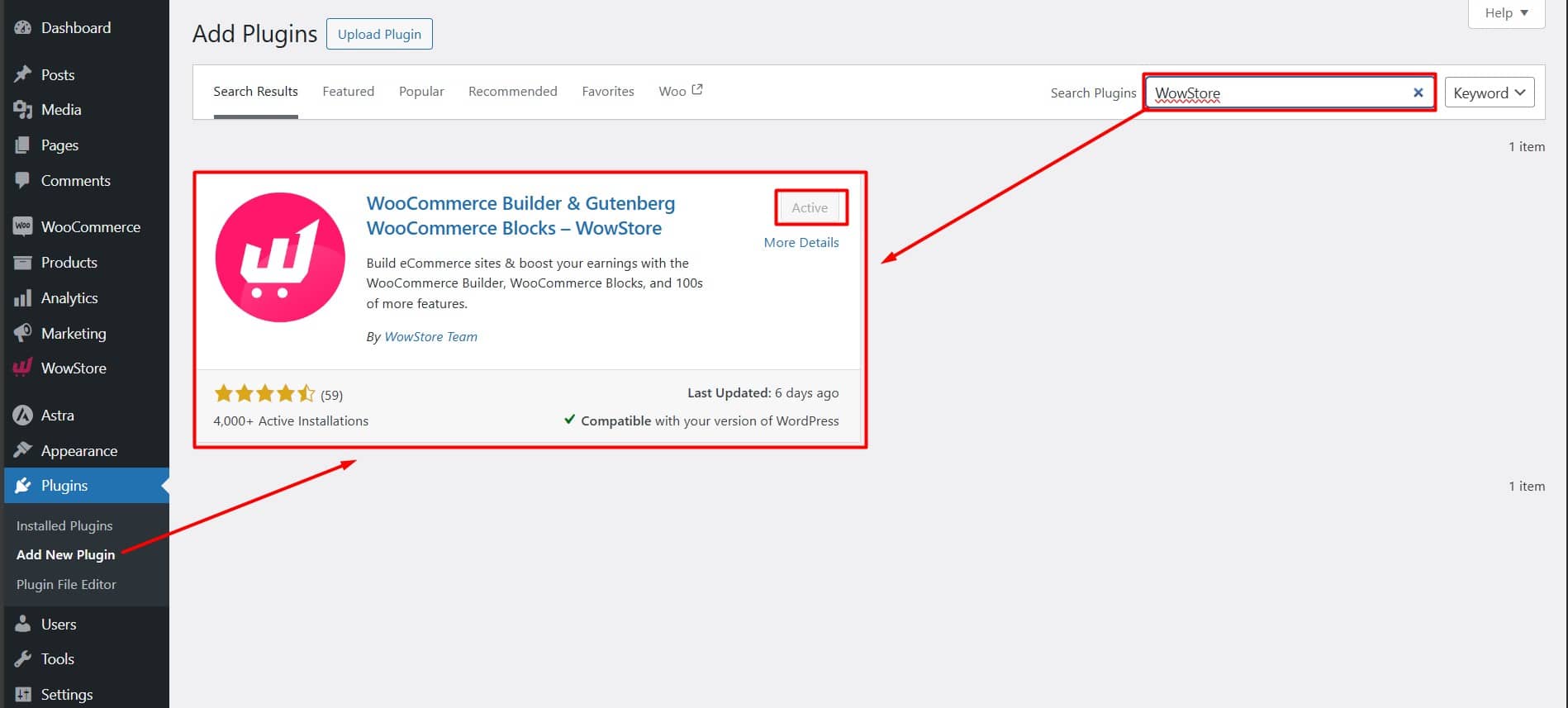Click the Users person icon

(22, 624)
